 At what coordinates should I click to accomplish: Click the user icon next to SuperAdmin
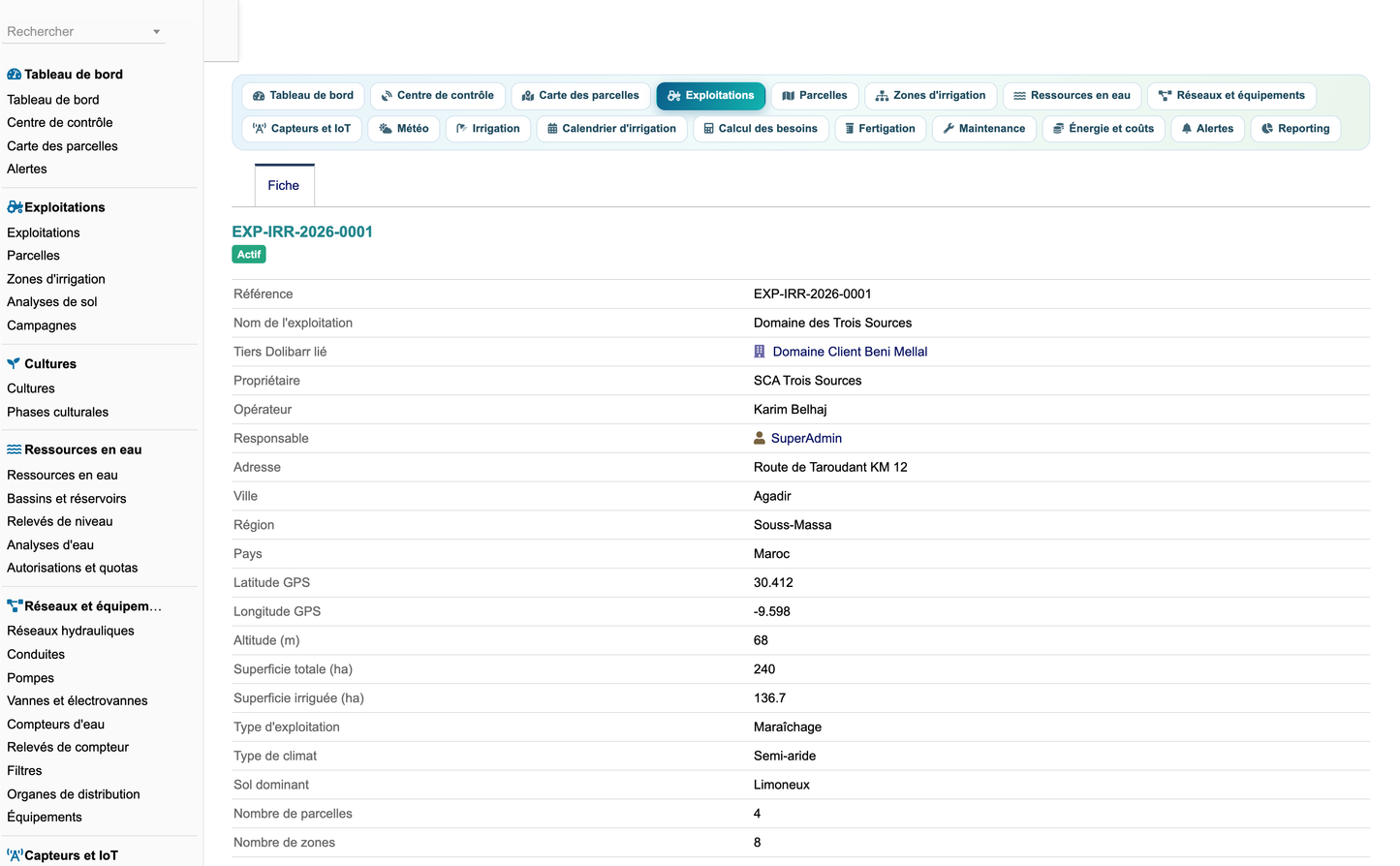[x=760, y=438]
